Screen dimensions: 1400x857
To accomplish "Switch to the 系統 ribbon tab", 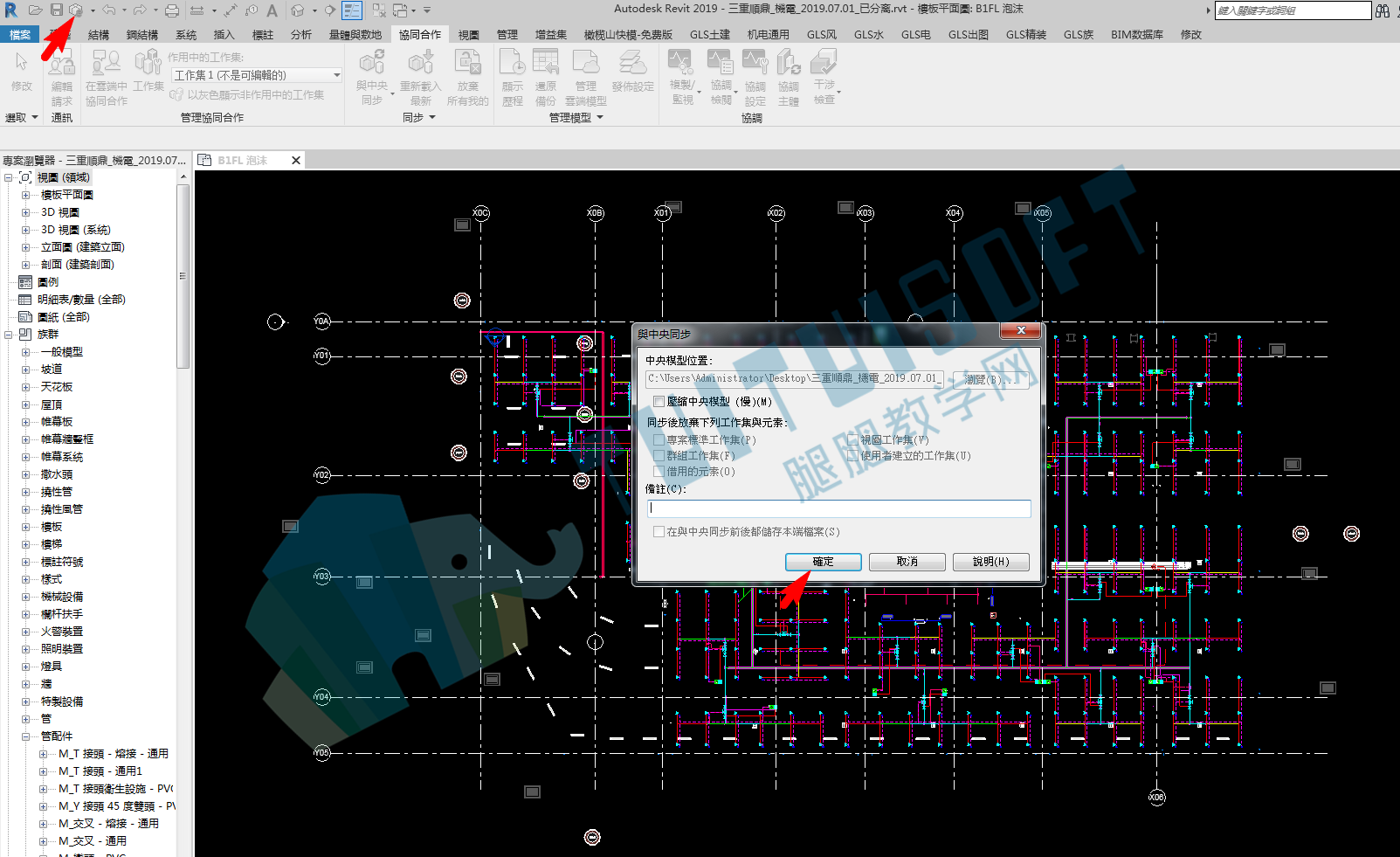I will click(186, 35).
